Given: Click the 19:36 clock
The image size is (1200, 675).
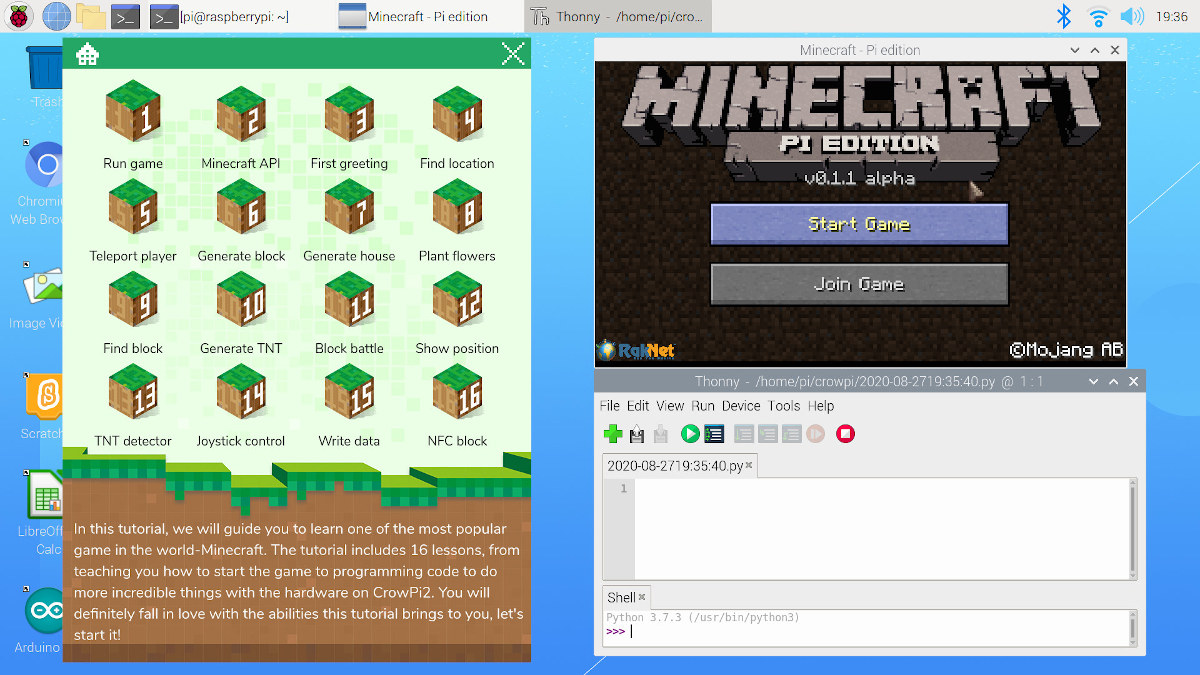Looking at the screenshot, I should coord(1171,16).
